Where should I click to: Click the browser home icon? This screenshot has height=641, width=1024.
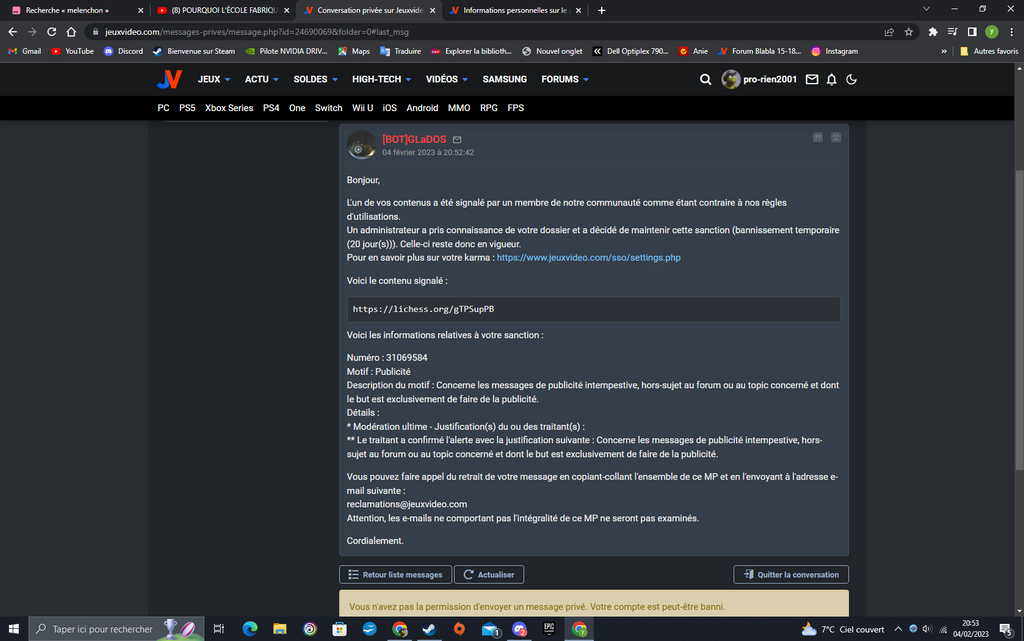71,31
